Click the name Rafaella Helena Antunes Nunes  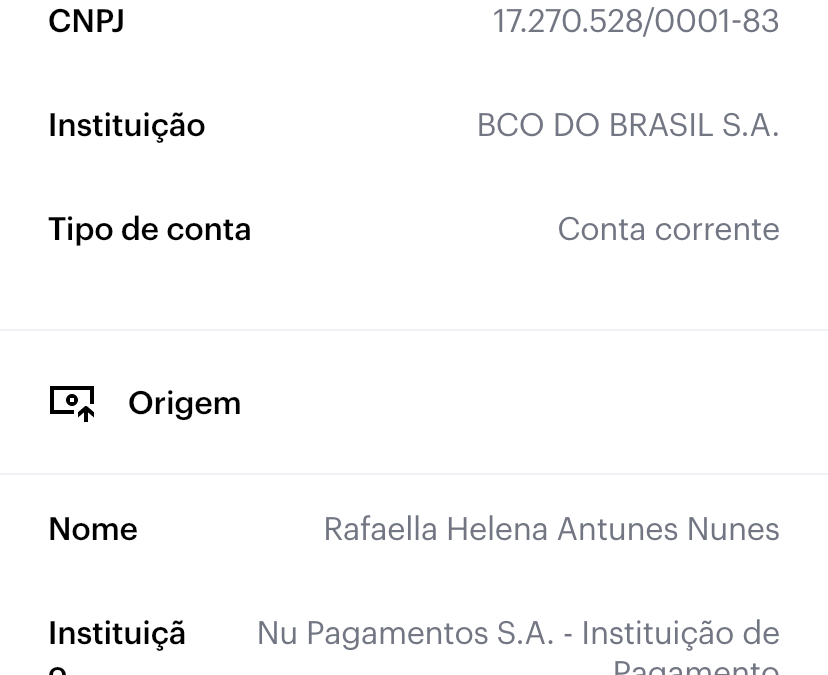(x=551, y=529)
